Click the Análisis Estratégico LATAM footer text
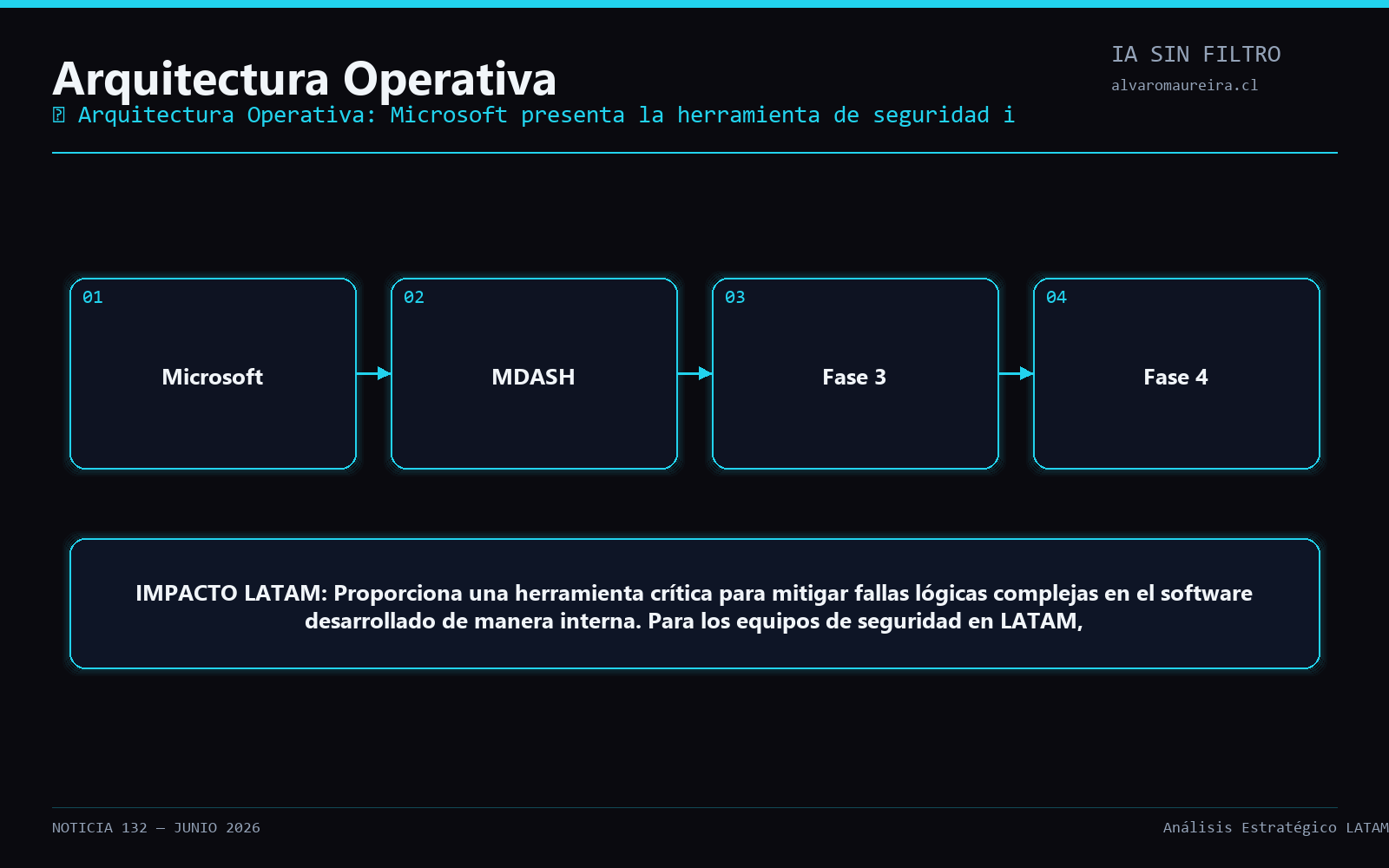Viewport: 1389px width, 868px height. tap(1275, 827)
